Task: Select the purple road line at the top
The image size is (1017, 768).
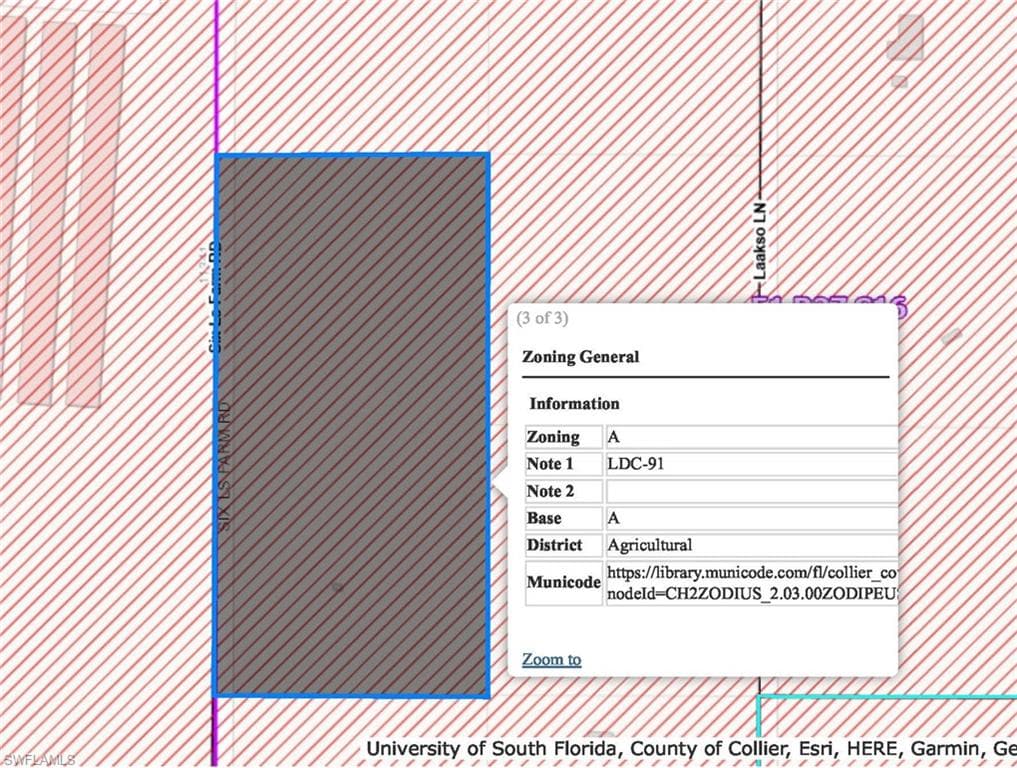Action: tap(217, 77)
